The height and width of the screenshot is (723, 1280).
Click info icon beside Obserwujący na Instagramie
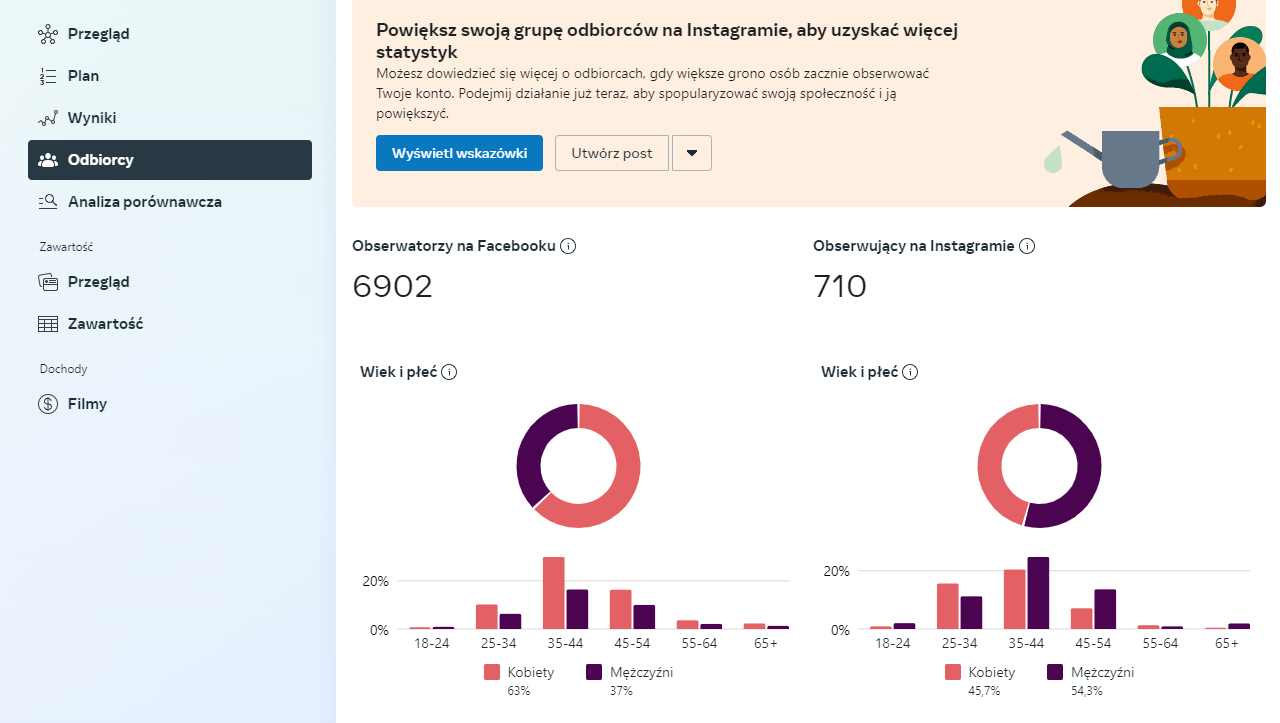pos(1027,246)
